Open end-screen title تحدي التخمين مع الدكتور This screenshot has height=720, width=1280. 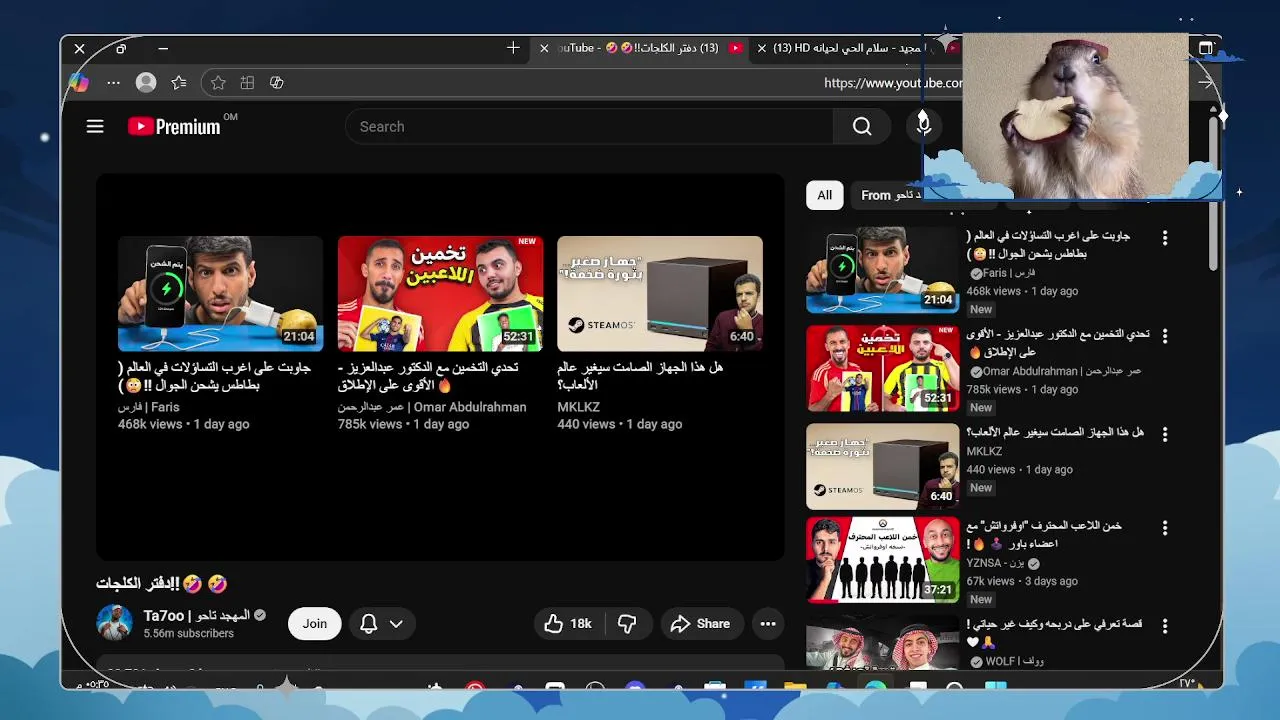coord(428,376)
